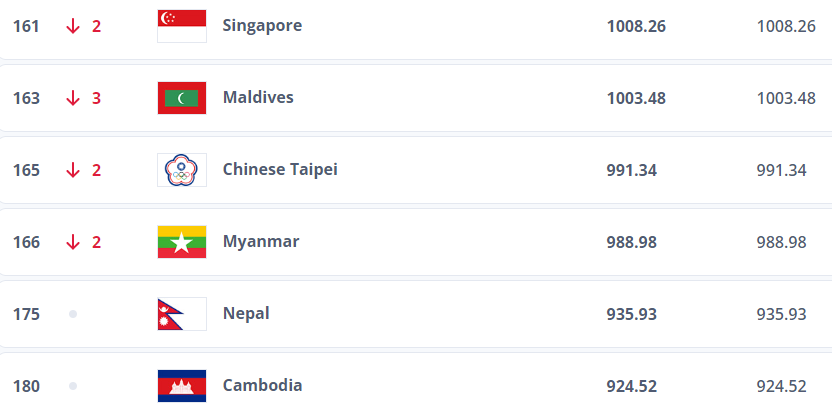Open the Singapore team link
Screen dimensions: 832x413
pos(262,25)
